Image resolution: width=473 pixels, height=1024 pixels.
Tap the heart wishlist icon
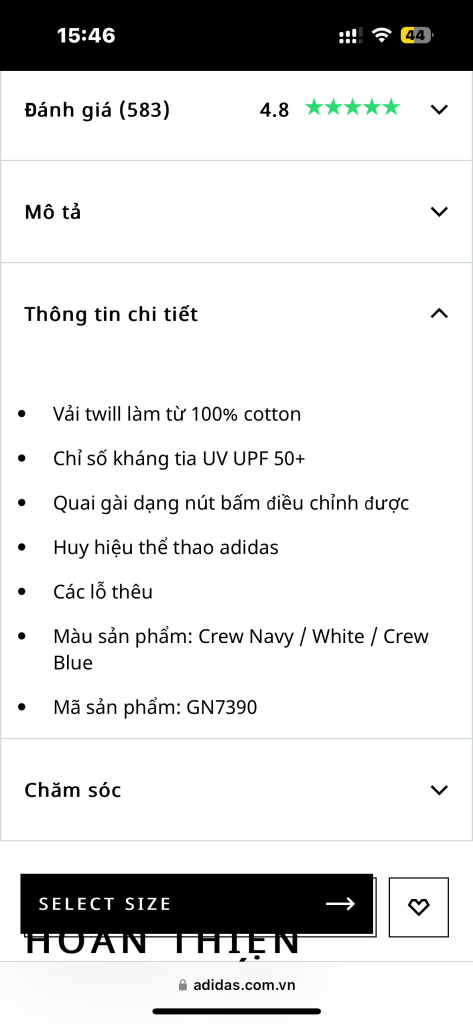pos(418,906)
